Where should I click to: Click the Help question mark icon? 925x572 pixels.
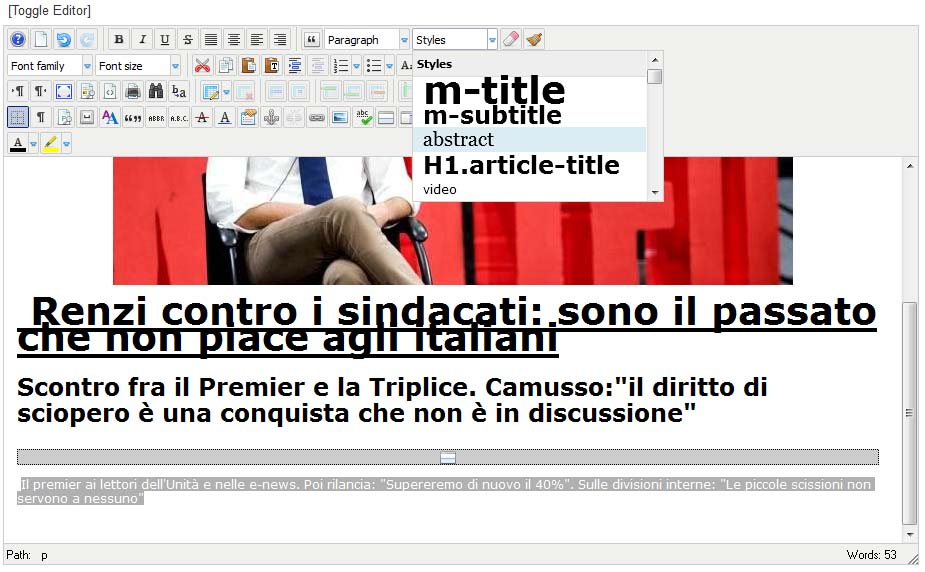tap(17, 40)
